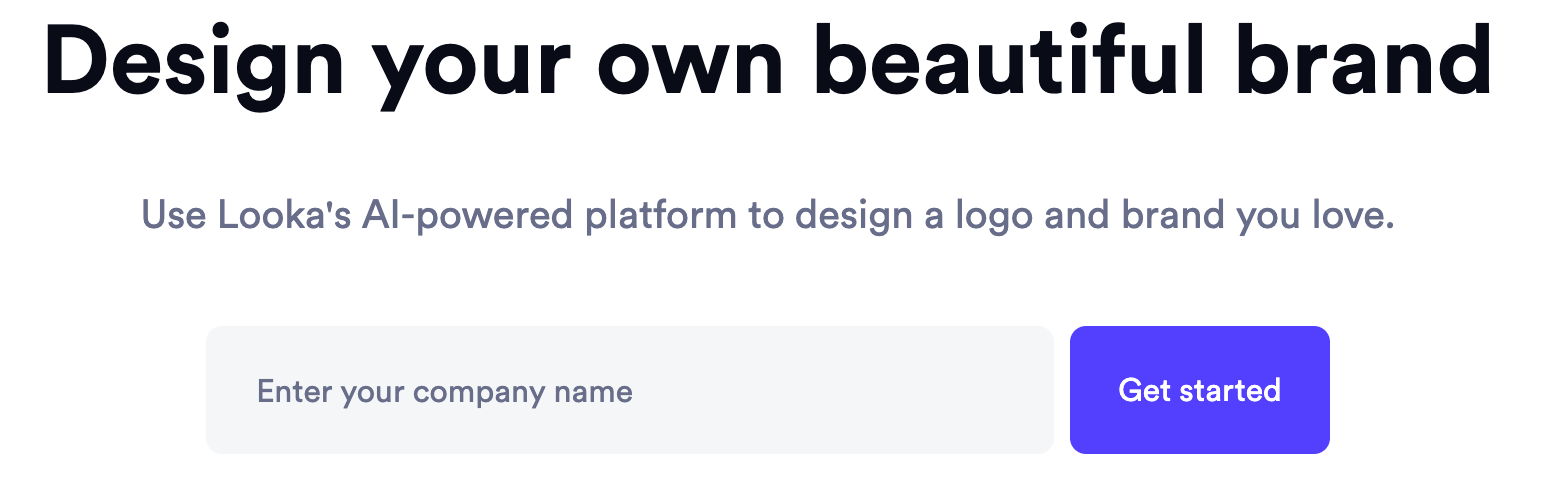Submit using the Get started button
The height and width of the screenshot is (492, 1560).
[1199, 390]
